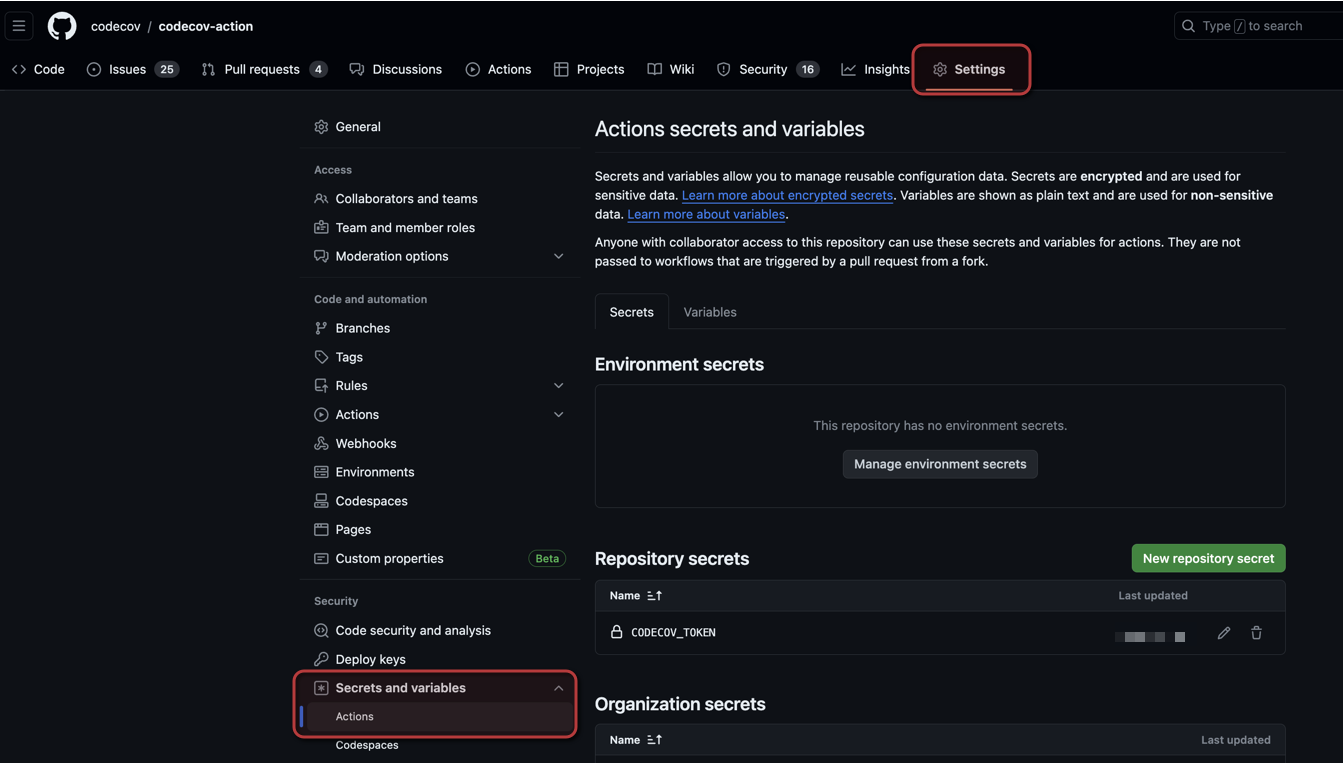The image size is (1343, 763).
Task: Open the Code tab
Action: (x=38, y=69)
